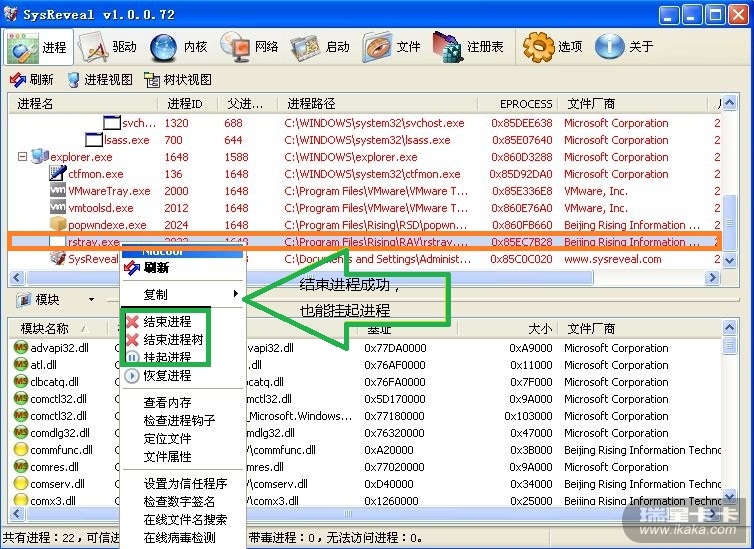Select the comx3.dll module row
The height and width of the screenshot is (549, 754).
pyautogui.click(x=364, y=500)
